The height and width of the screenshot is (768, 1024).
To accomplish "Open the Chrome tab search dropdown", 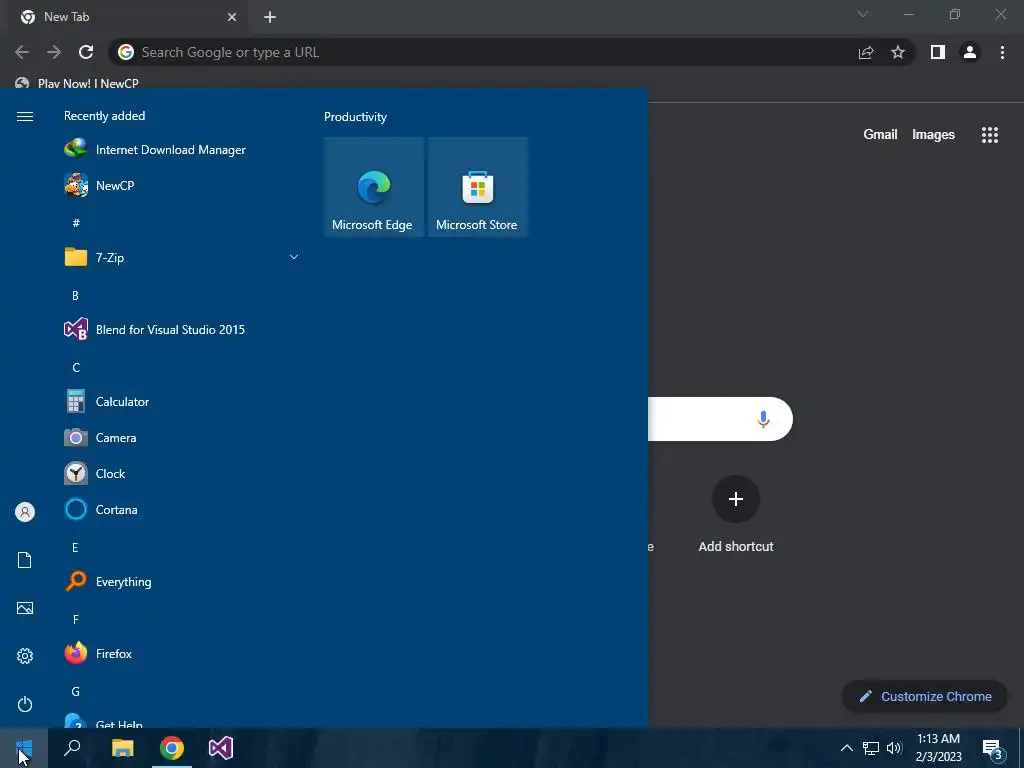I will pyautogui.click(x=863, y=14).
